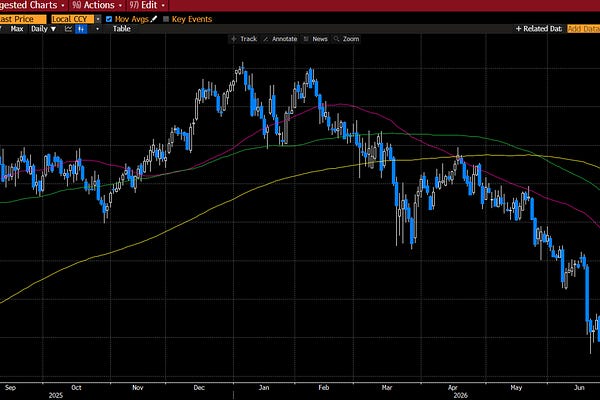Screen dimensions: 600x400
Task: Click the Last Price field
Action: tap(23, 19)
